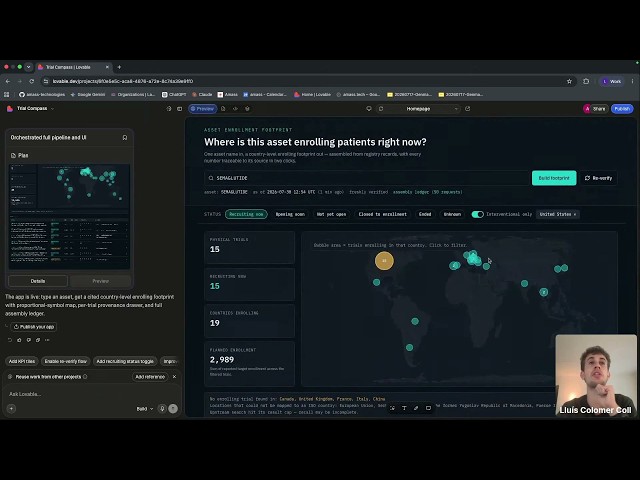
Task: Focus the Ask Lovable chat input
Action: coord(92,394)
